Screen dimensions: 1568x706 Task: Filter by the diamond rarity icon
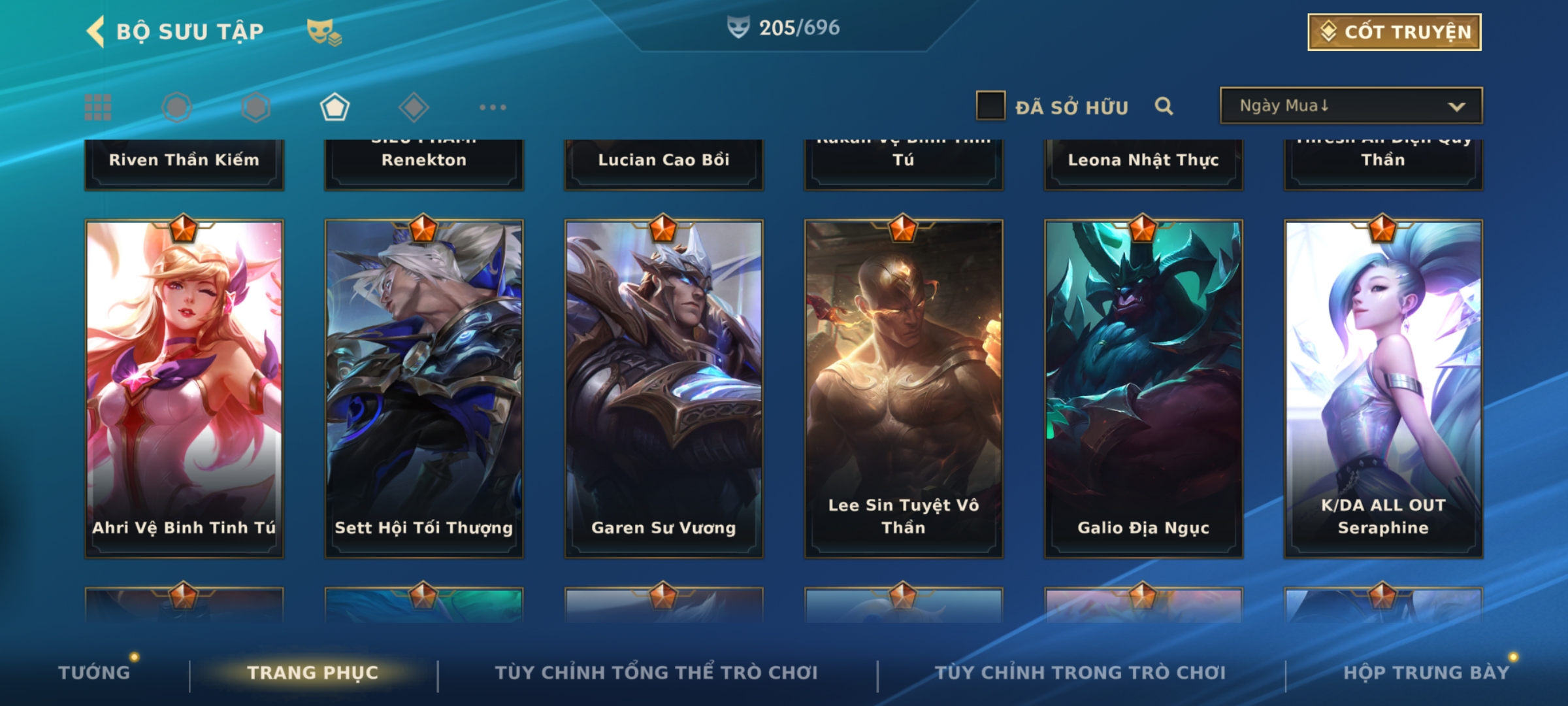pyautogui.click(x=414, y=107)
